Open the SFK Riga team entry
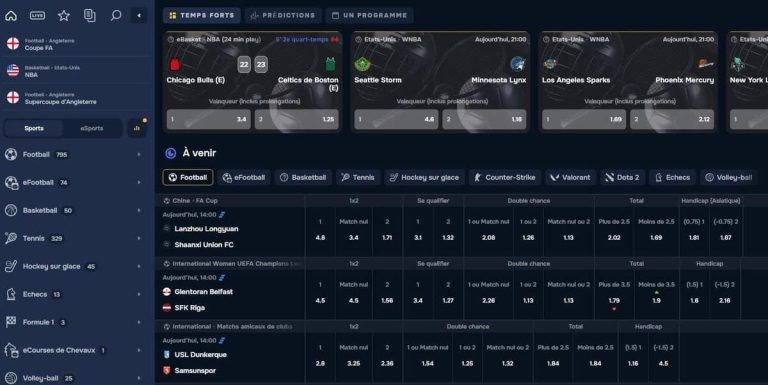The height and width of the screenshot is (385, 768). click(190, 308)
